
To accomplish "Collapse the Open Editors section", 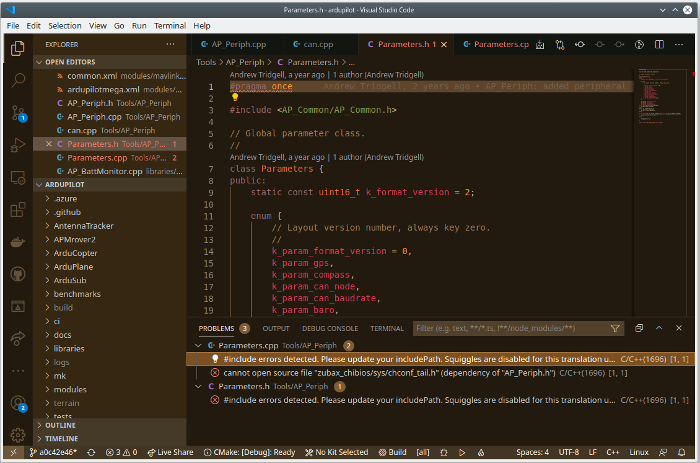I will [111, 62].
